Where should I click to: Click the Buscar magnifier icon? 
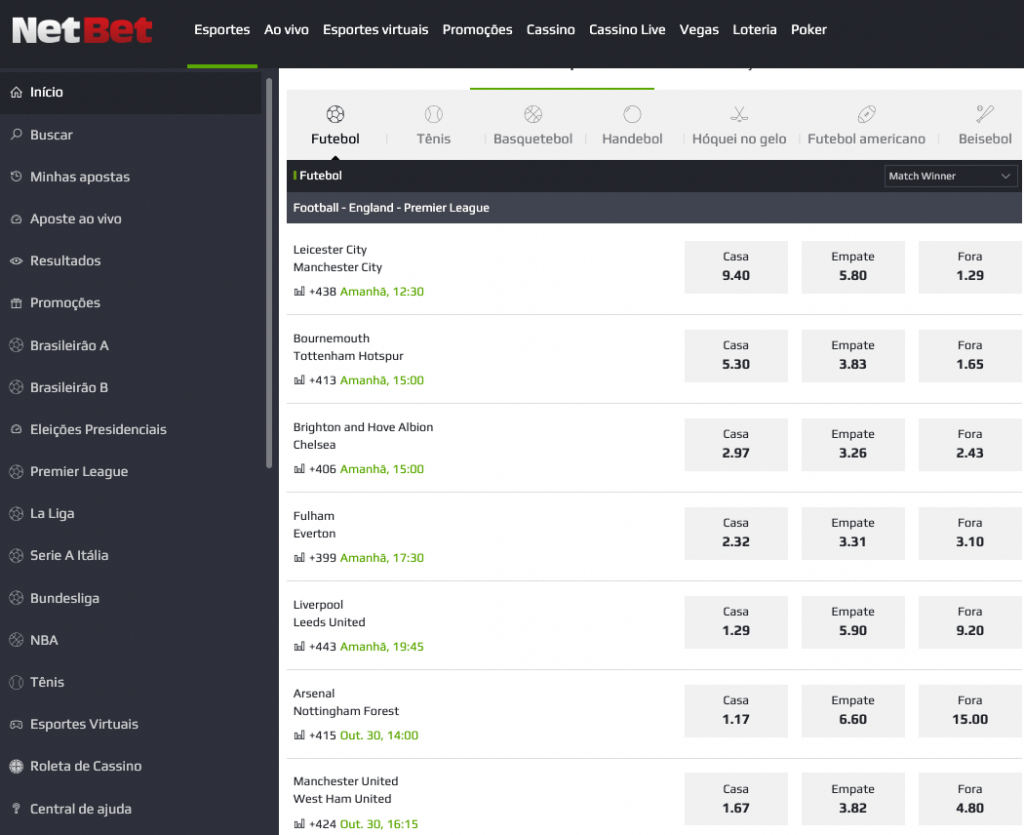(x=16, y=134)
